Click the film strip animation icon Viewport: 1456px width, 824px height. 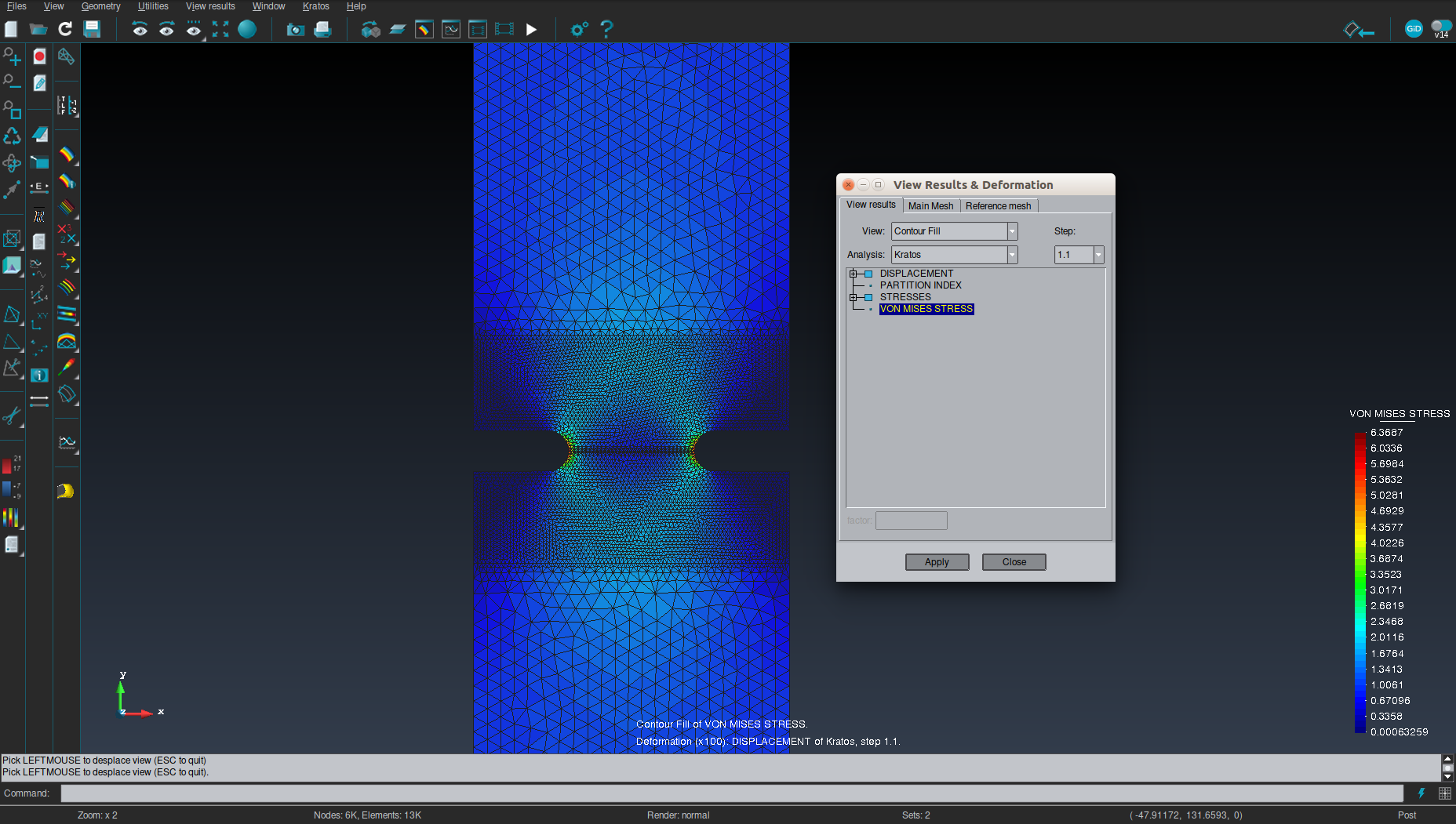tap(504, 30)
